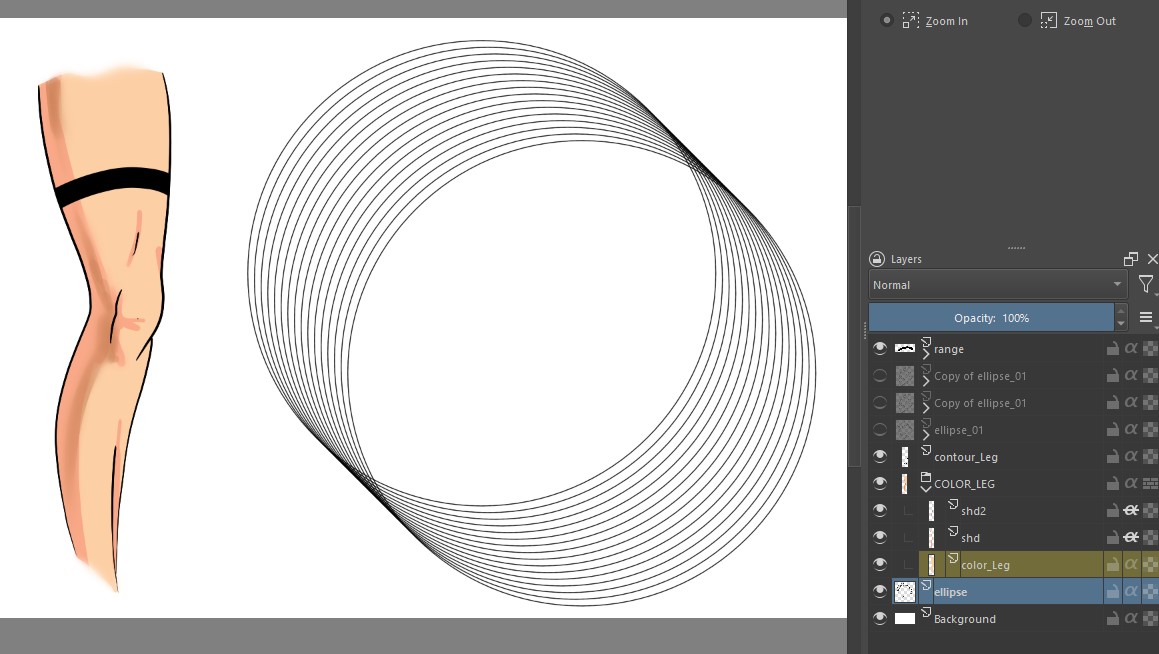Image resolution: width=1159 pixels, height=654 pixels.
Task: Toggle alpha lock on Background layer
Action: (x=1150, y=619)
